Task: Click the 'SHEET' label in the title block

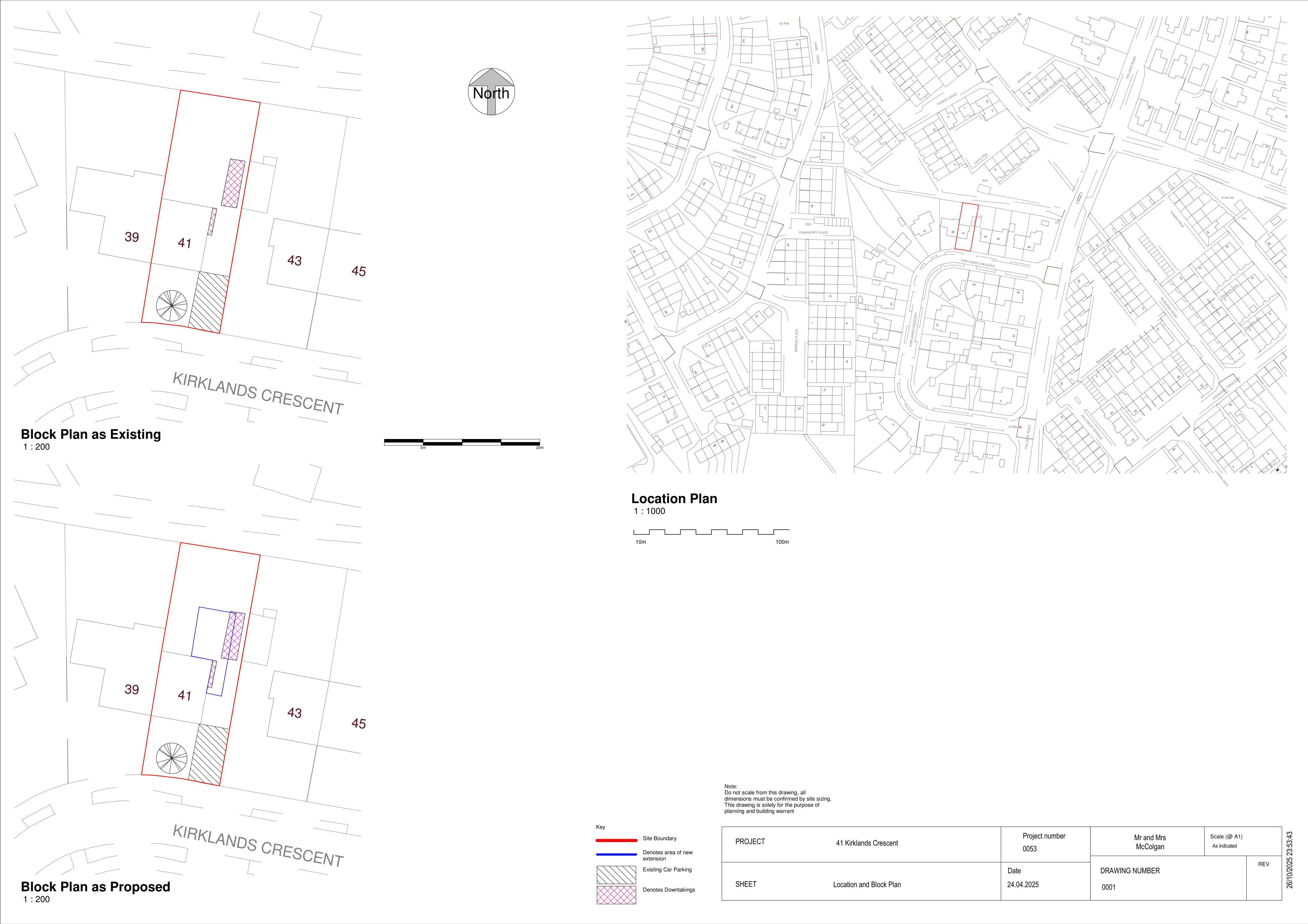Action: pyautogui.click(x=746, y=884)
